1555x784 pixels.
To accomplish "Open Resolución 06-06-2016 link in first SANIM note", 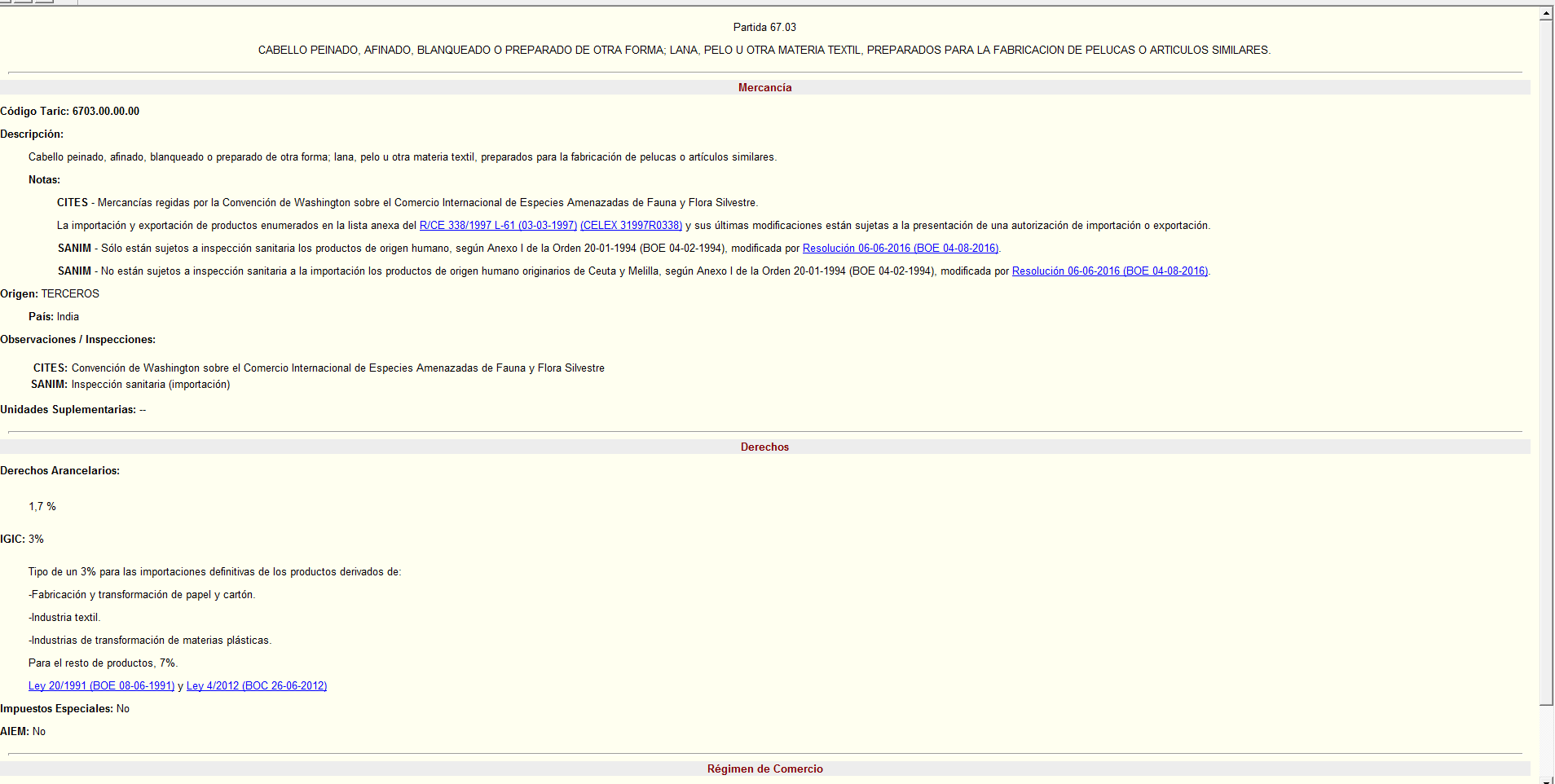I will (901, 249).
